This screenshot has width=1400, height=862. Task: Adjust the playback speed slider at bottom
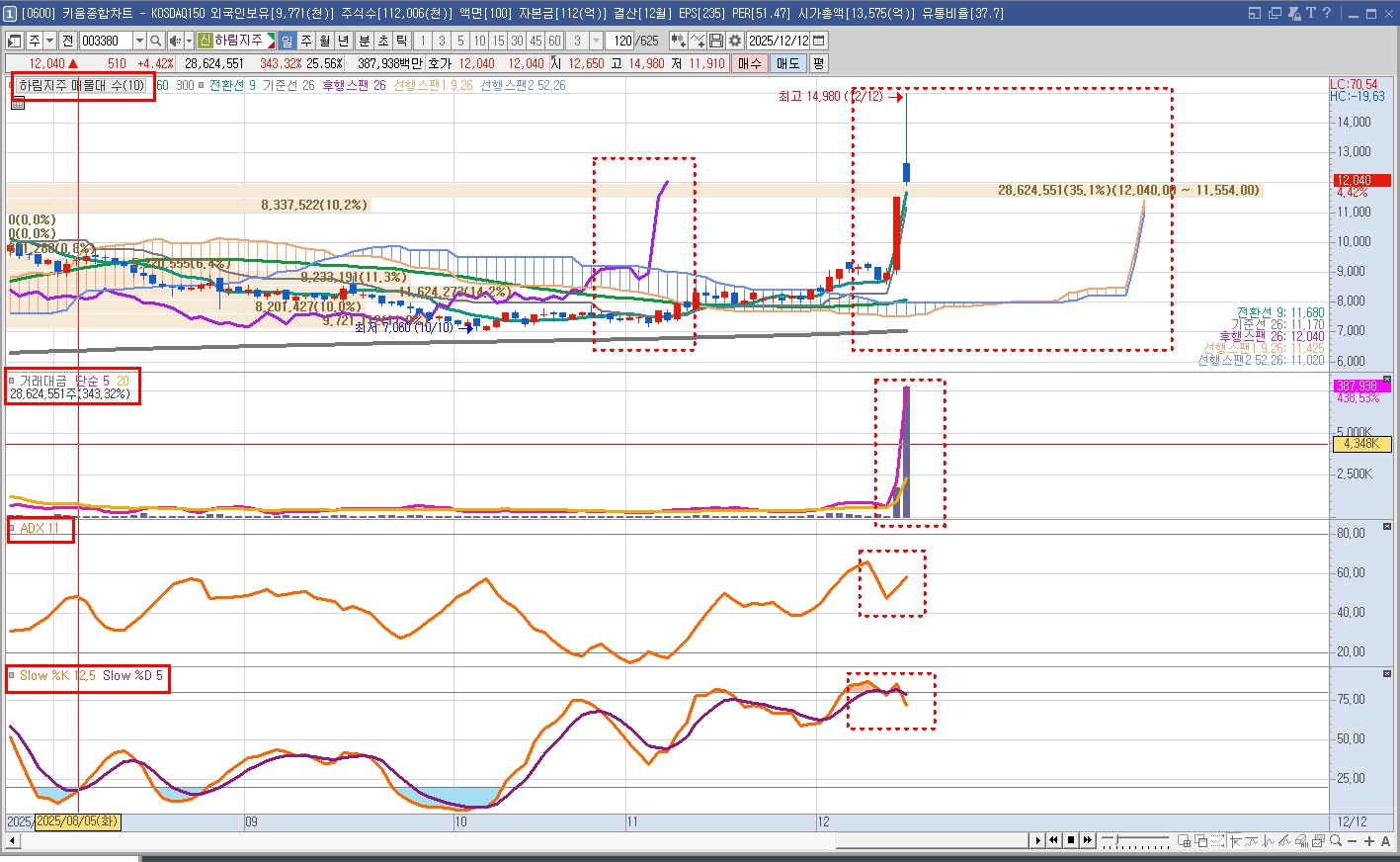coord(1116,838)
